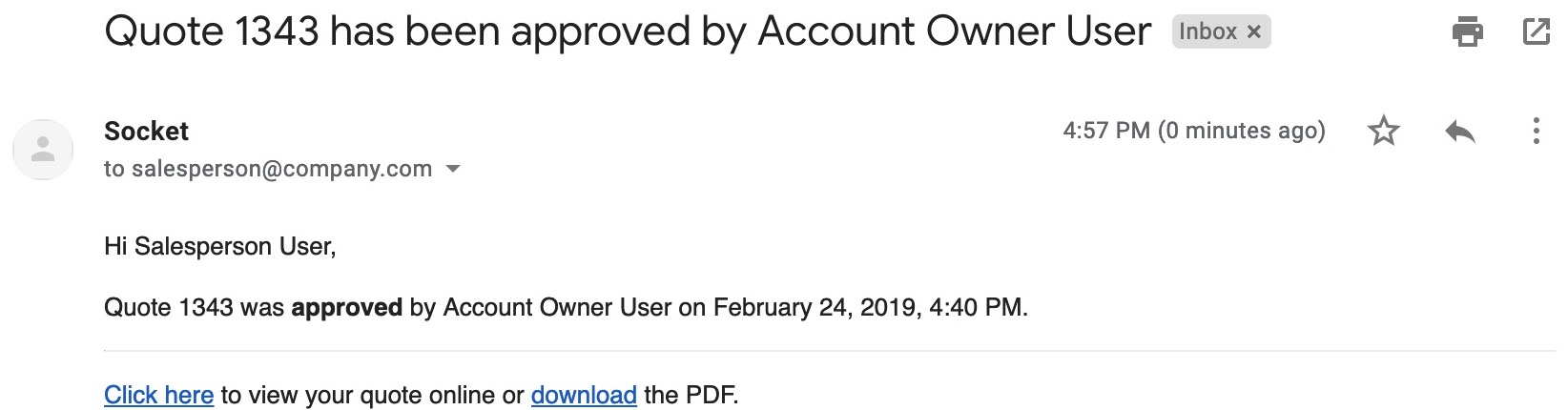
Task: Remove the Inbox label with its x
Action: pyautogui.click(x=1254, y=32)
